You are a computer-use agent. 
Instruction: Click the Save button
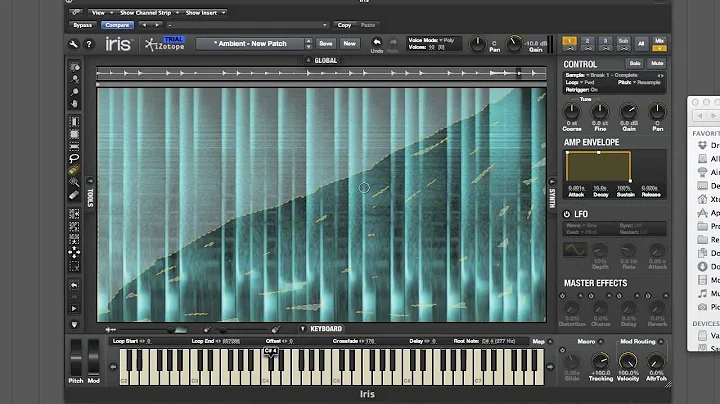click(326, 44)
